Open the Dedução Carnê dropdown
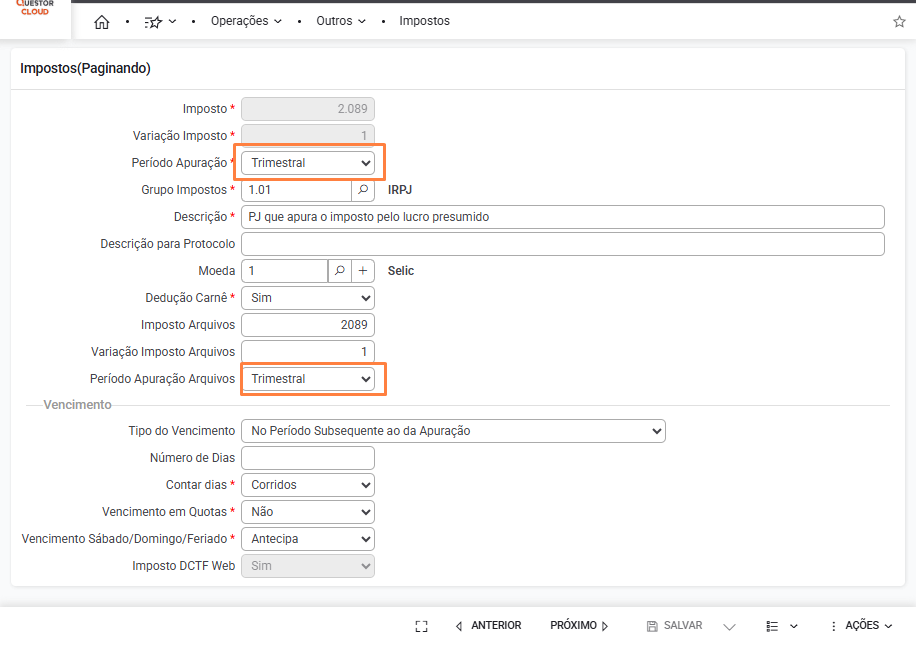This screenshot has height=646, width=916. point(308,297)
